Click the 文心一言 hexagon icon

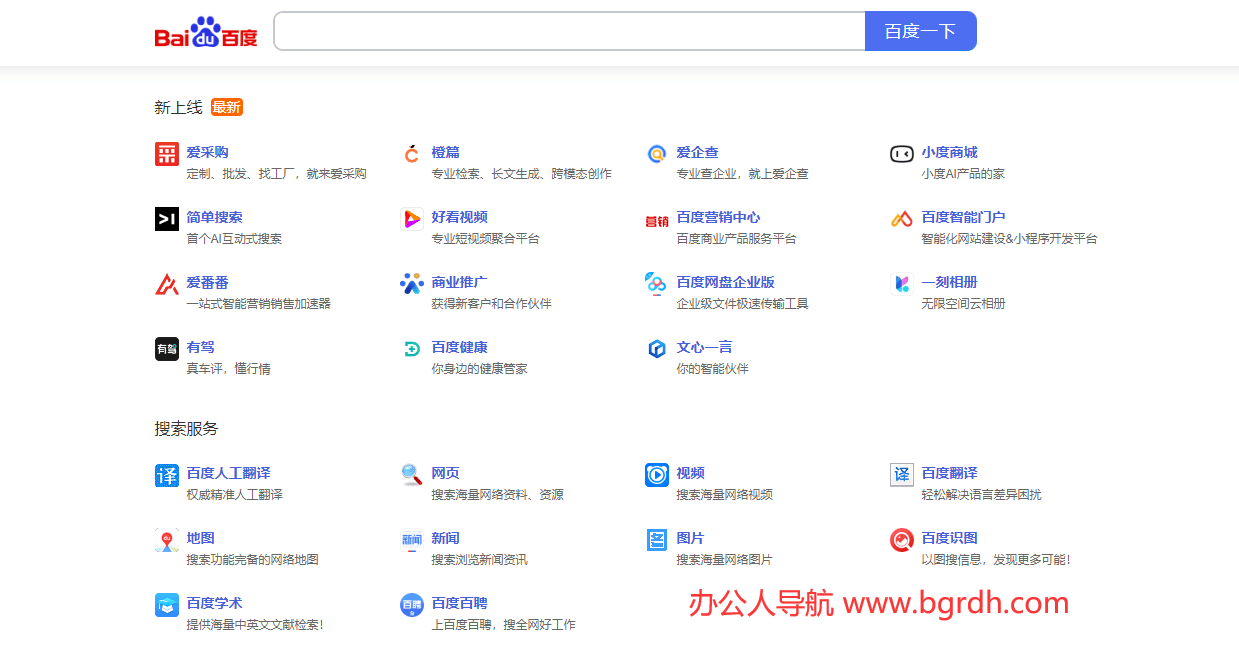656,347
